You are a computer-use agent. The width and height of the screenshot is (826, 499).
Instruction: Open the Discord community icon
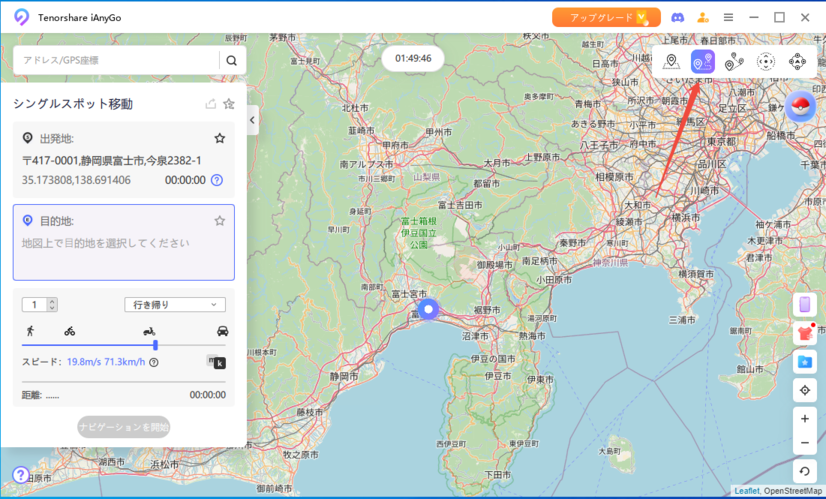(x=677, y=17)
